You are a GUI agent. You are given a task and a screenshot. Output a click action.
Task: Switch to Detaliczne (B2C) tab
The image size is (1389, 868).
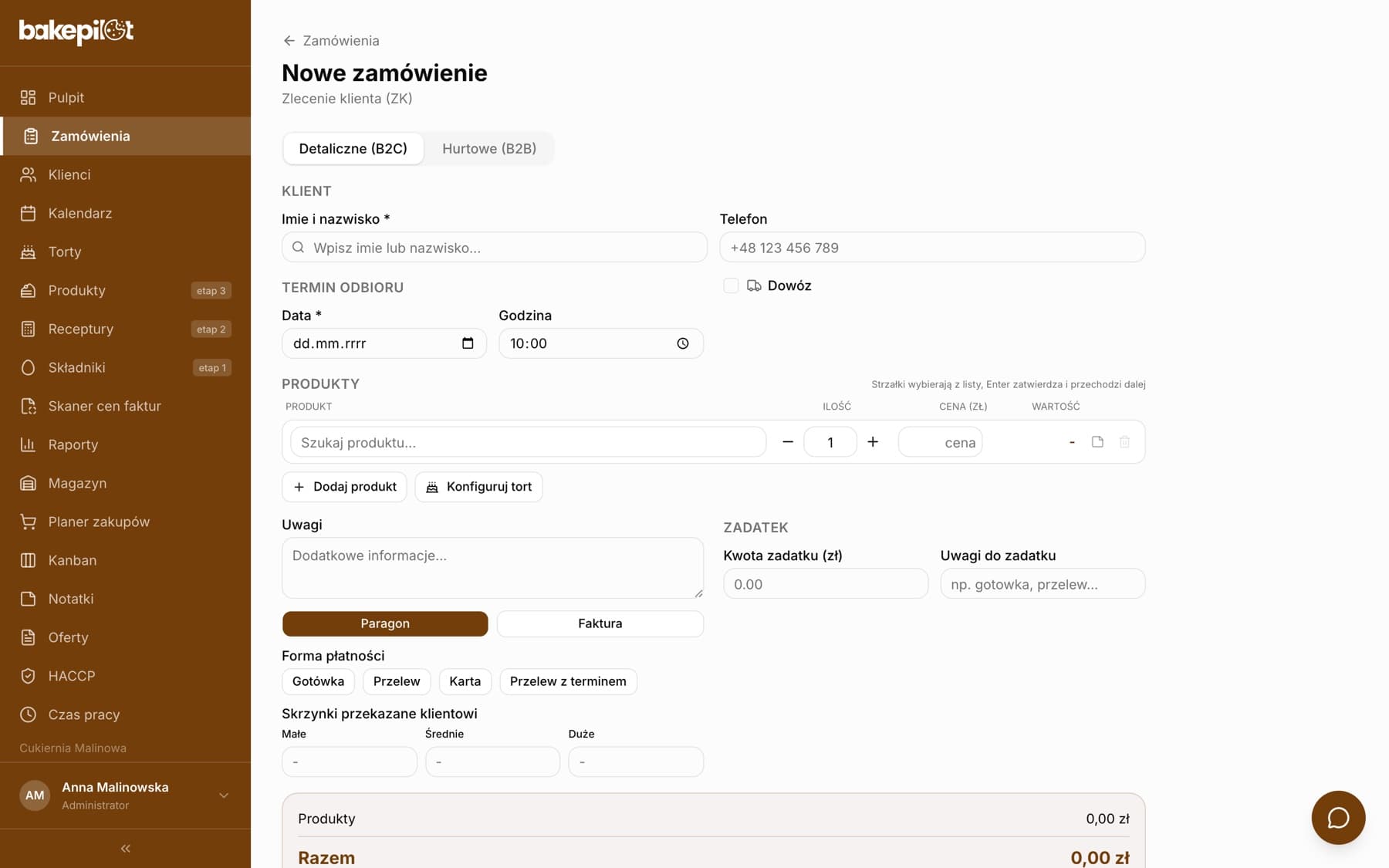tap(353, 148)
